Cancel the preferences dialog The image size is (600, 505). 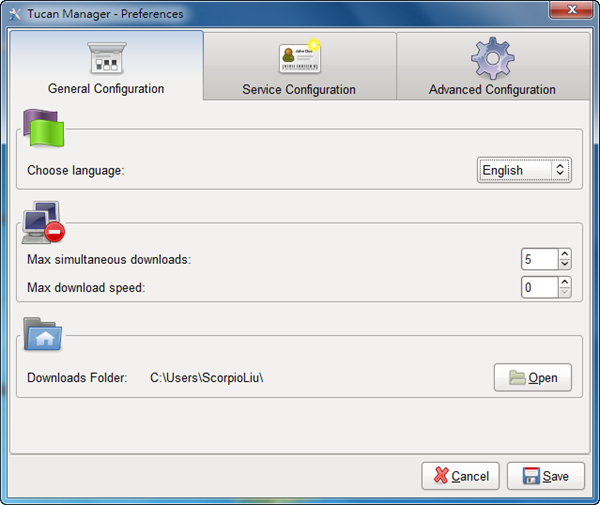[461, 476]
